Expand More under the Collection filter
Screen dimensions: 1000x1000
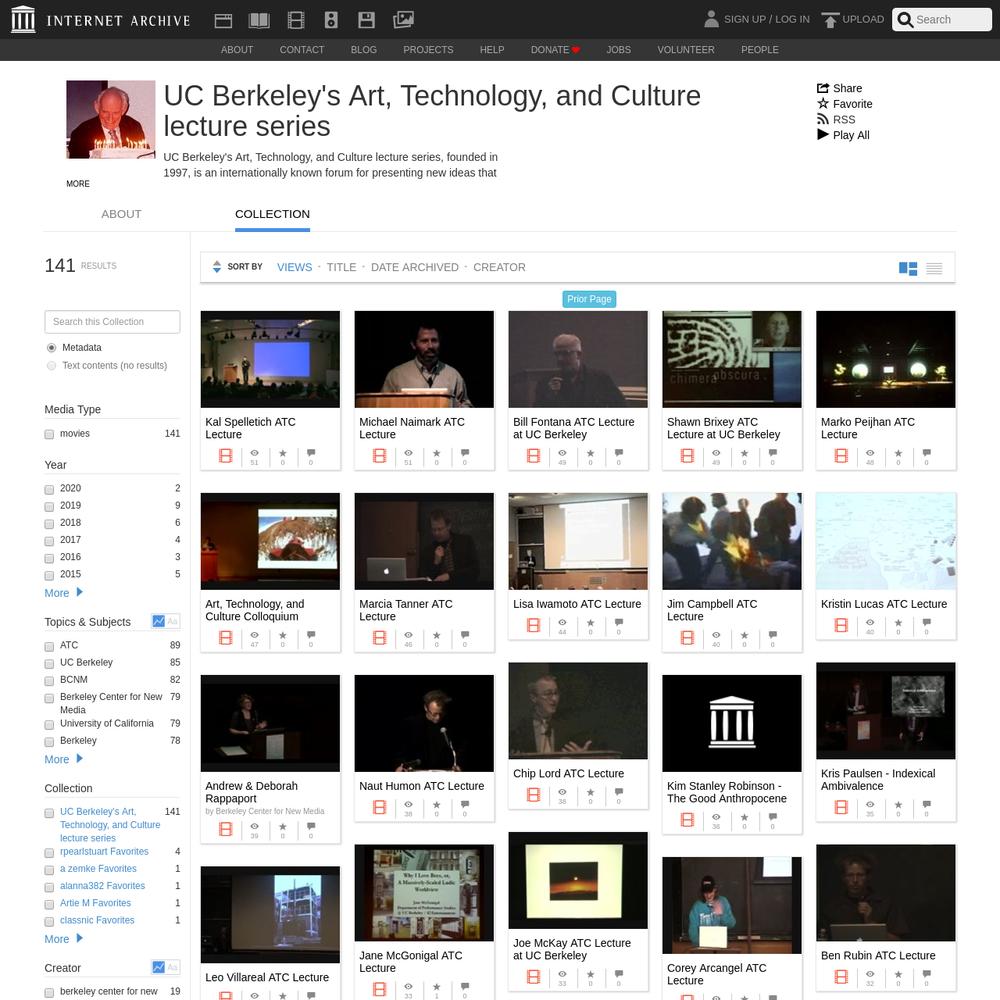[64, 939]
